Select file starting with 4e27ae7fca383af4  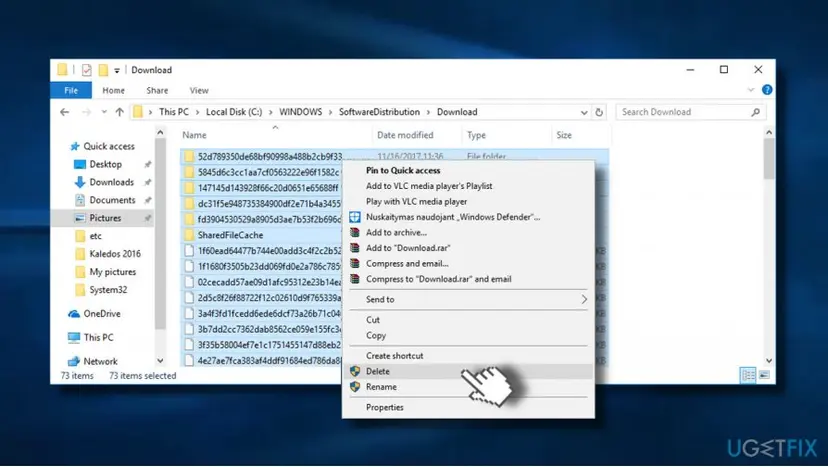(x=269, y=361)
